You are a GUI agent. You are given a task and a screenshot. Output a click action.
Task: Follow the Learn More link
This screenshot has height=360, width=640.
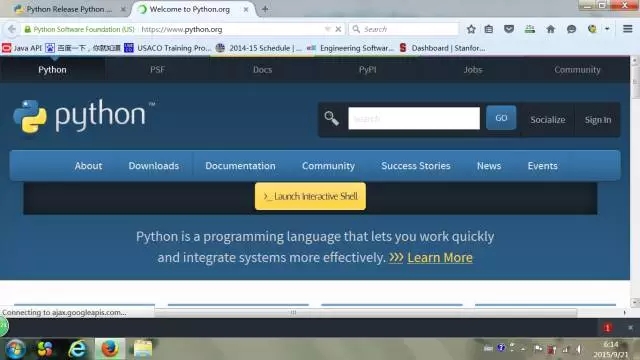coord(440,258)
